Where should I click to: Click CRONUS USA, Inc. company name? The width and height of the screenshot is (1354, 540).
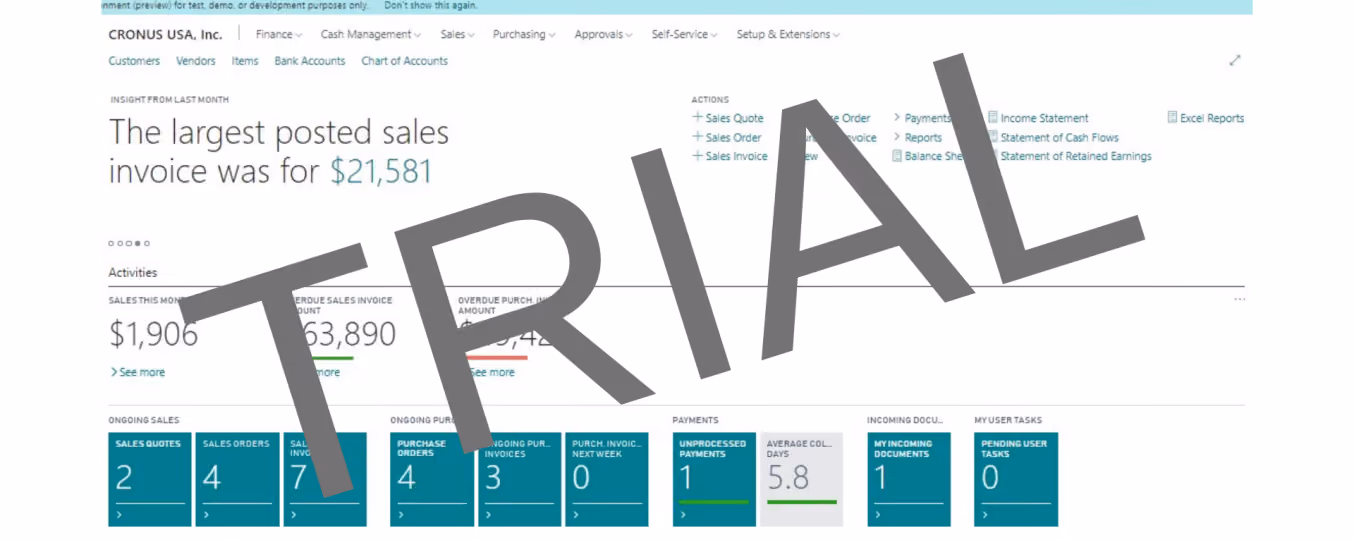tap(165, 34)
